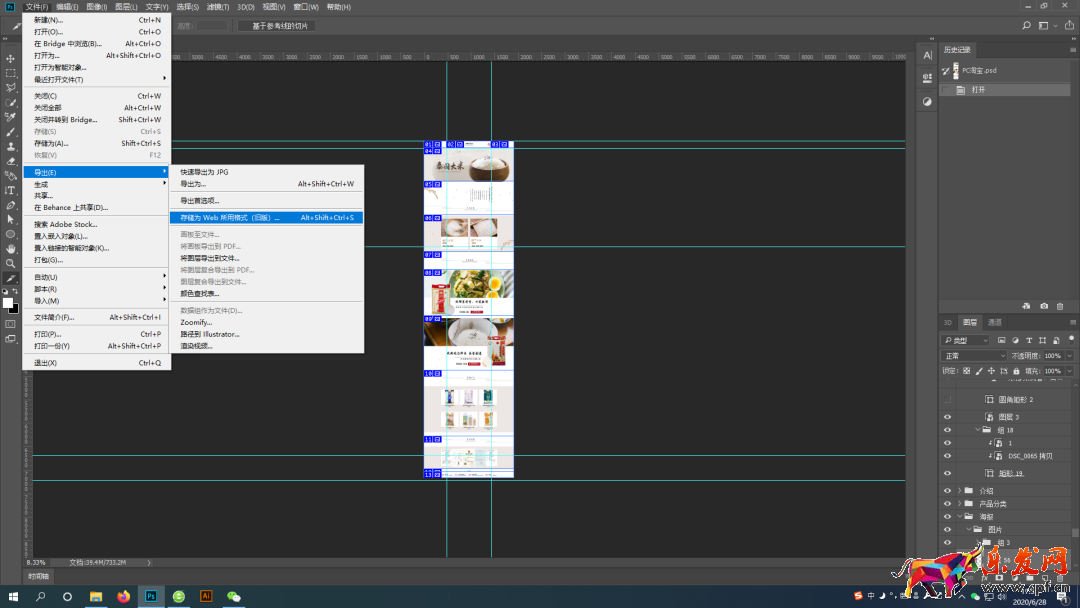Click the opacity 100% input field

click(1052, 356)
